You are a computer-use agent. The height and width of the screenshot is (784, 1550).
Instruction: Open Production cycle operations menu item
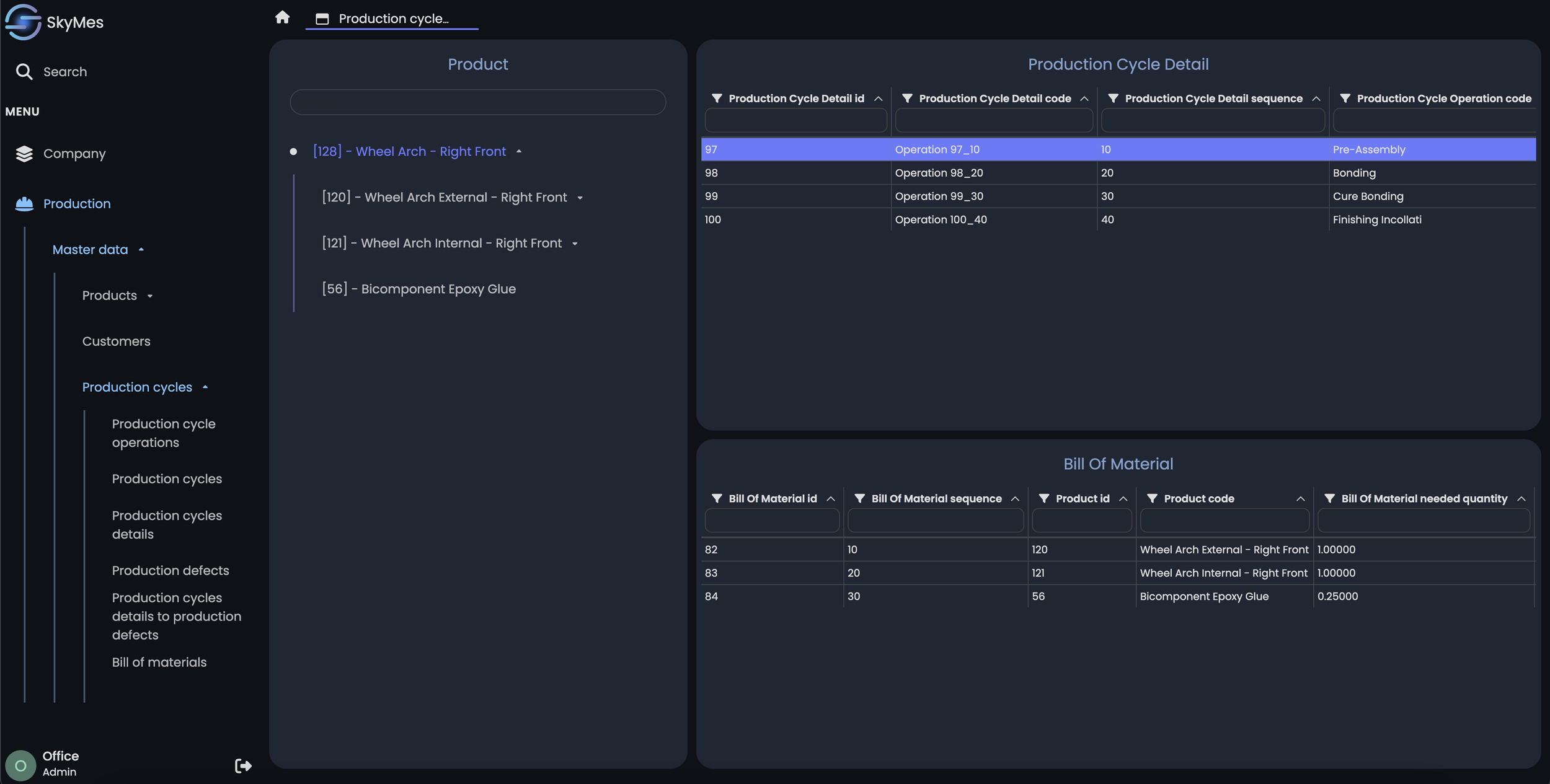point(164,433)
